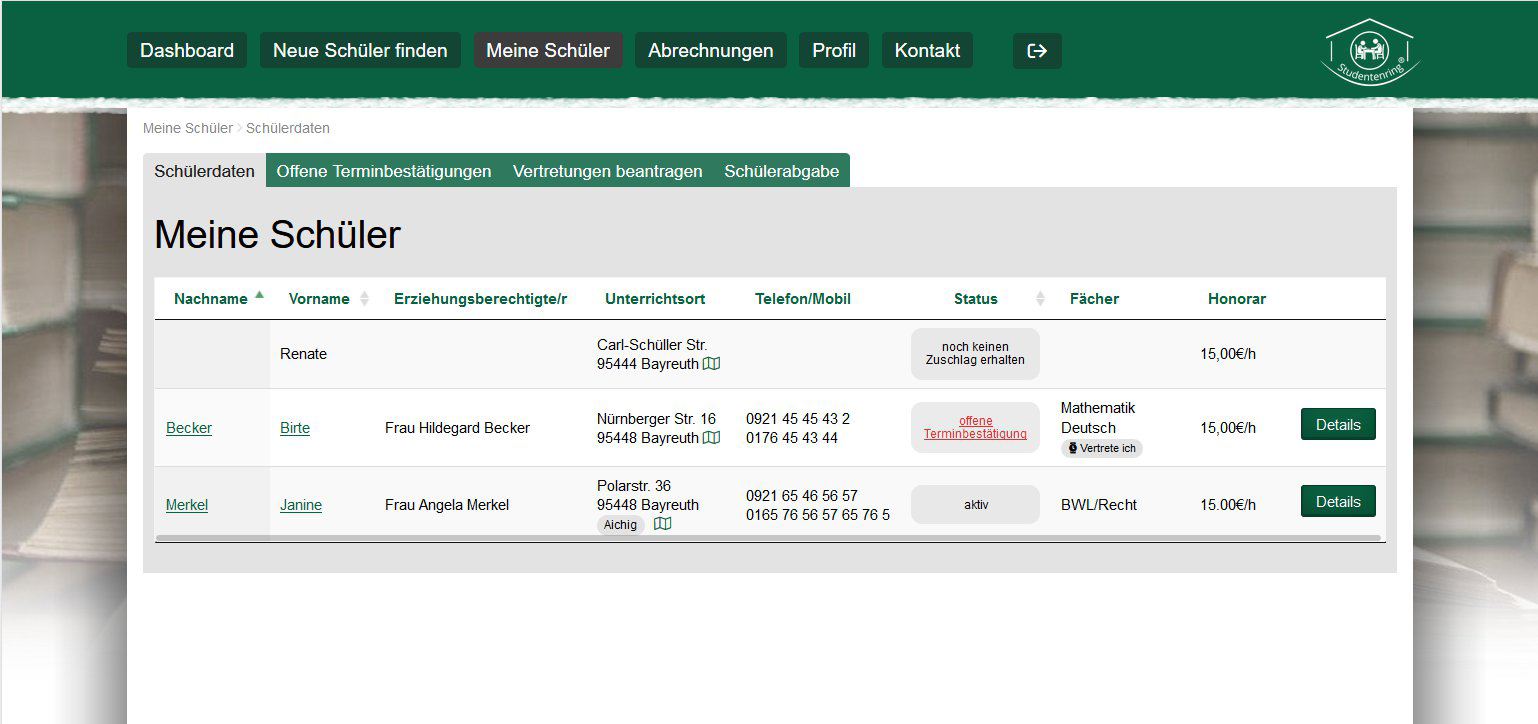Viewport: 1538px width, 724px height.
Task: Open map icon next to Aichig badge
Action: tap(662, 524)
